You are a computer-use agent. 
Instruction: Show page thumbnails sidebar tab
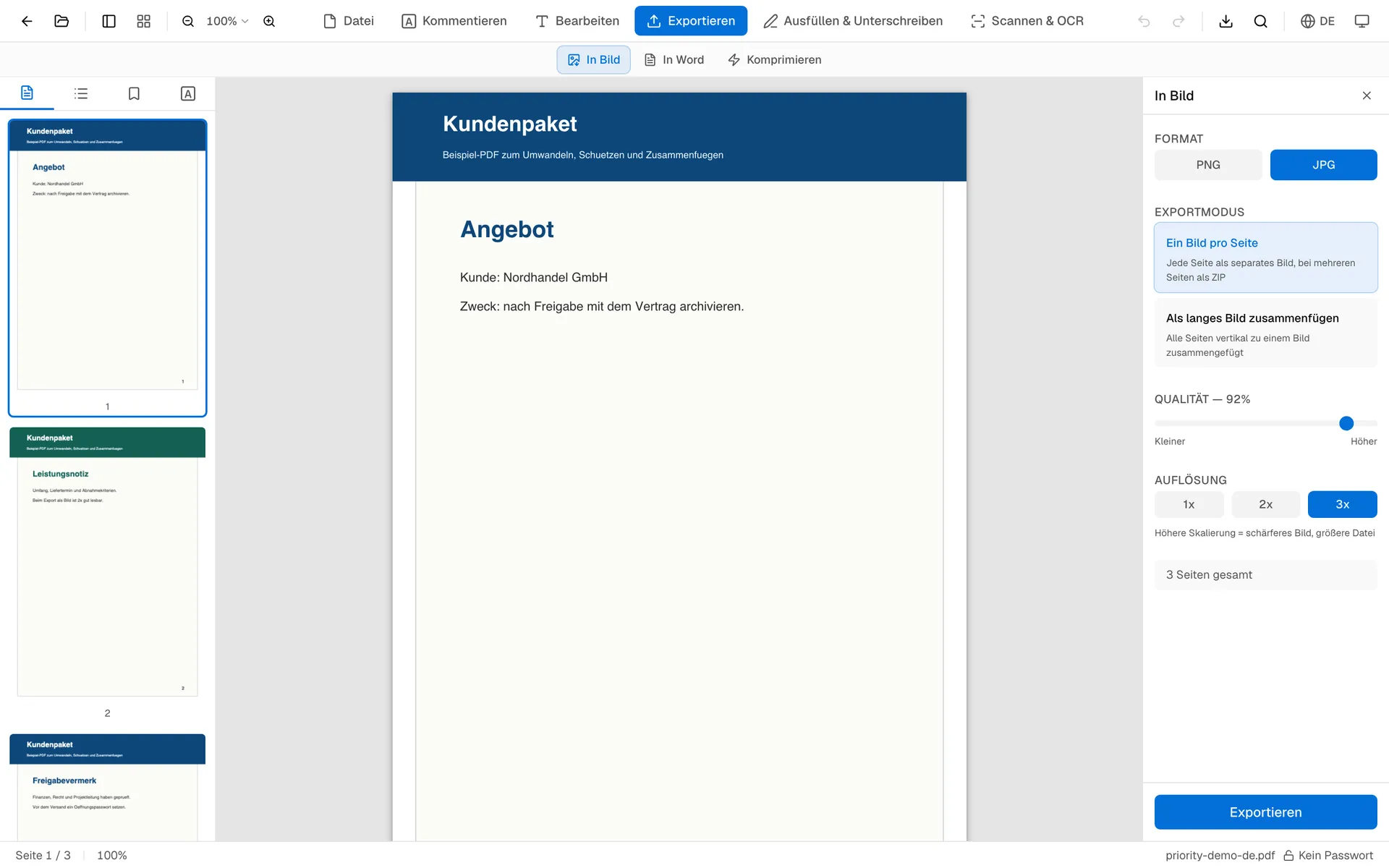(x=27, y=93)
